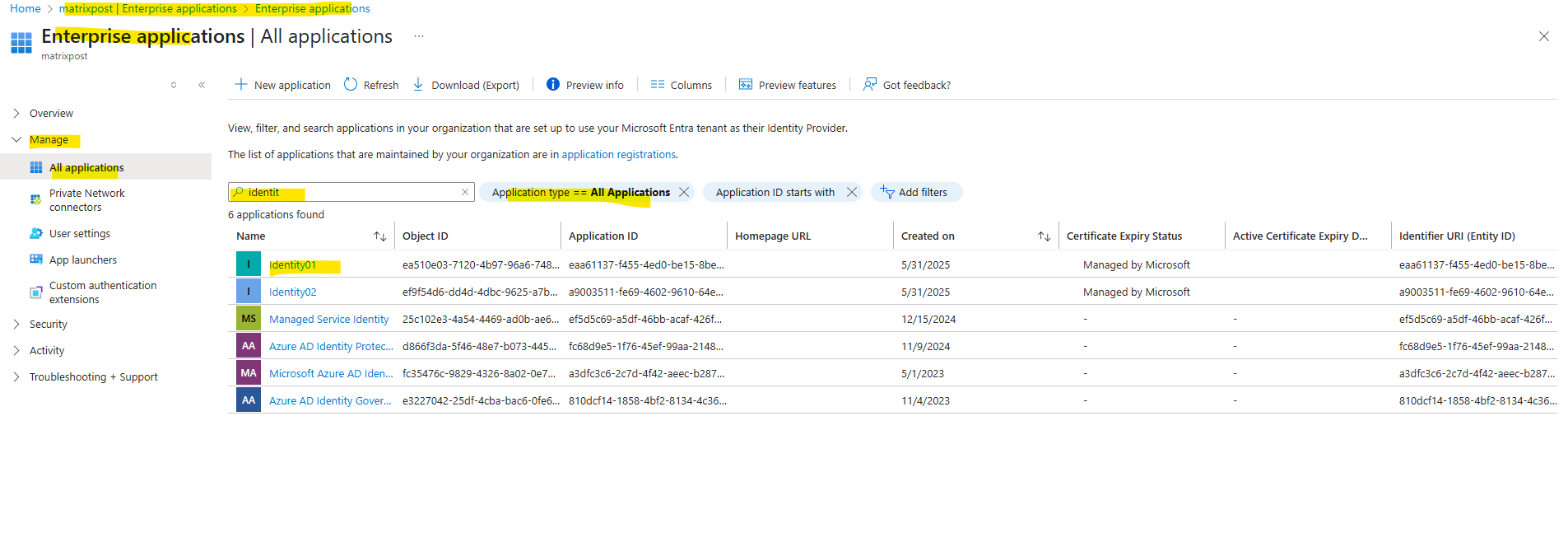
Task: Click into the search box containing identit
Action: tap(351, 192)
